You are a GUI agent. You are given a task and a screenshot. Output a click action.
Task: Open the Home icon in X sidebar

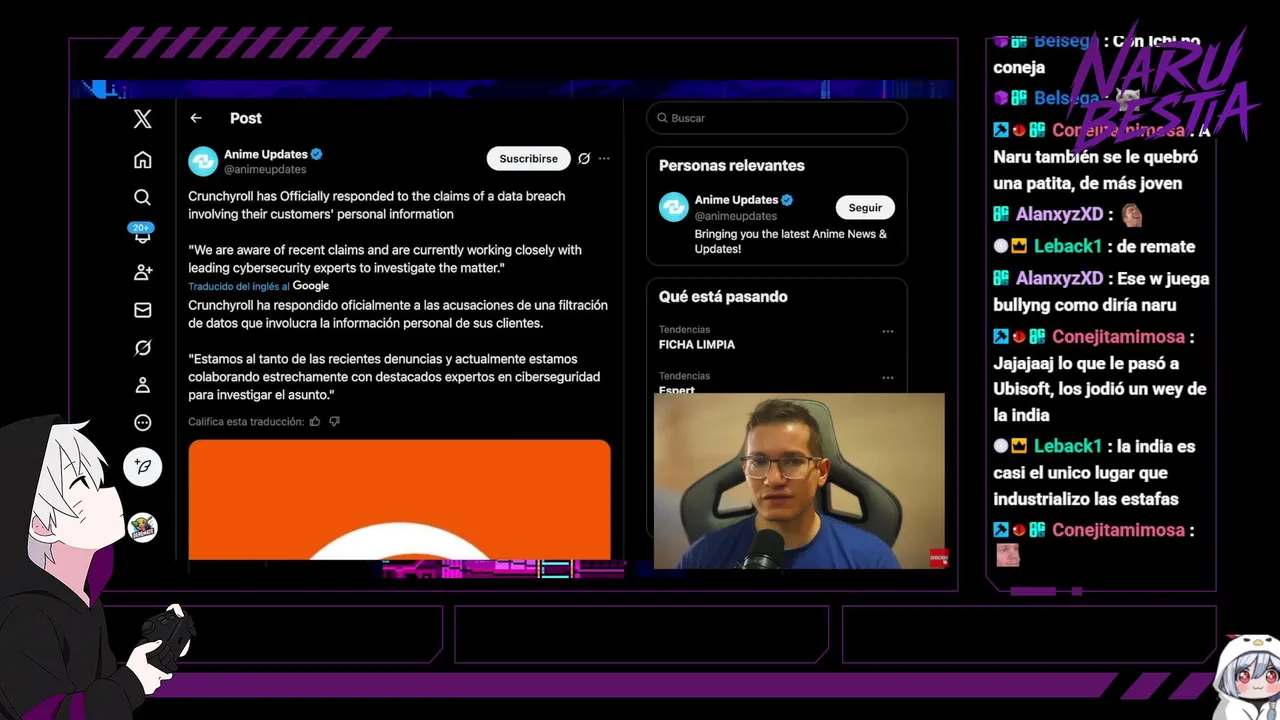[x=142, y=160]
